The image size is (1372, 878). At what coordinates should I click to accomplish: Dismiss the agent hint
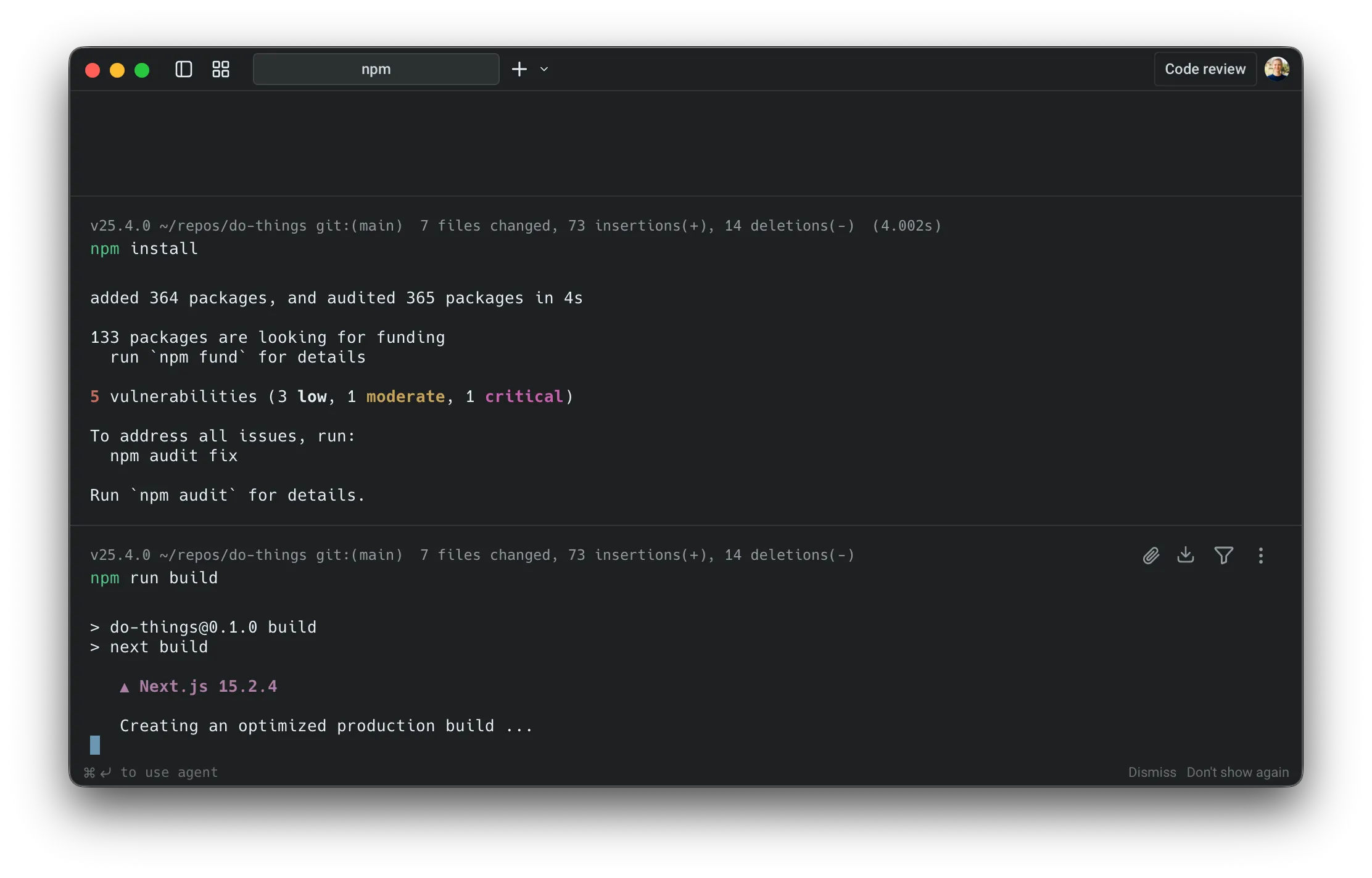point(1152,773)
